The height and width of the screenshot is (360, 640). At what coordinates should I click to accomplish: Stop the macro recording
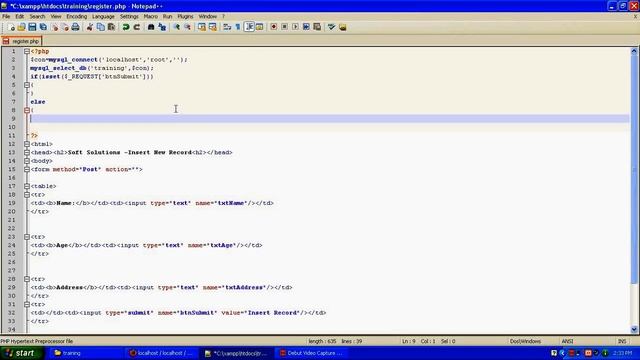click(284, 27)
